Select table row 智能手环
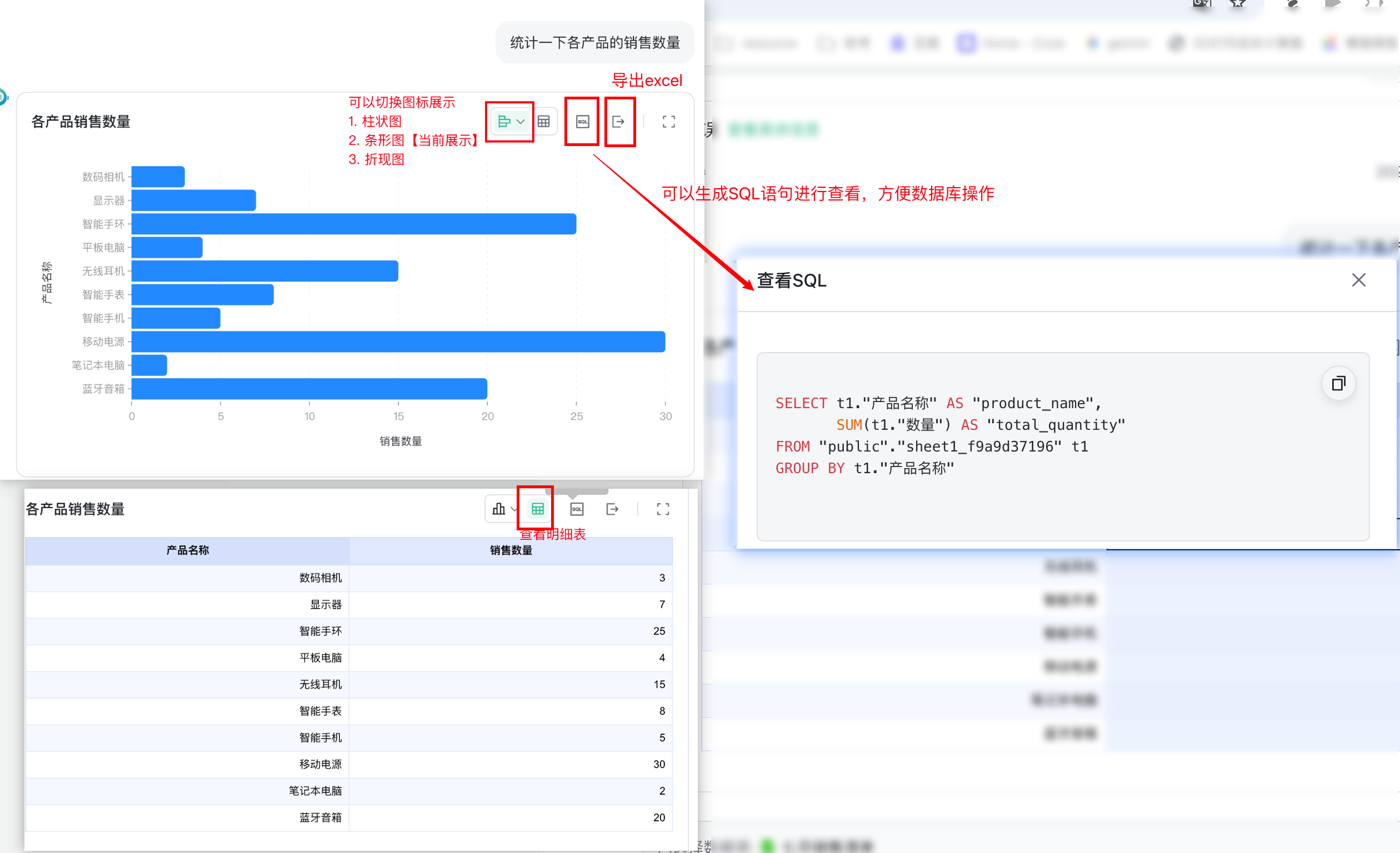This screenshot has height=853, width=1400. tap(349, 631)
